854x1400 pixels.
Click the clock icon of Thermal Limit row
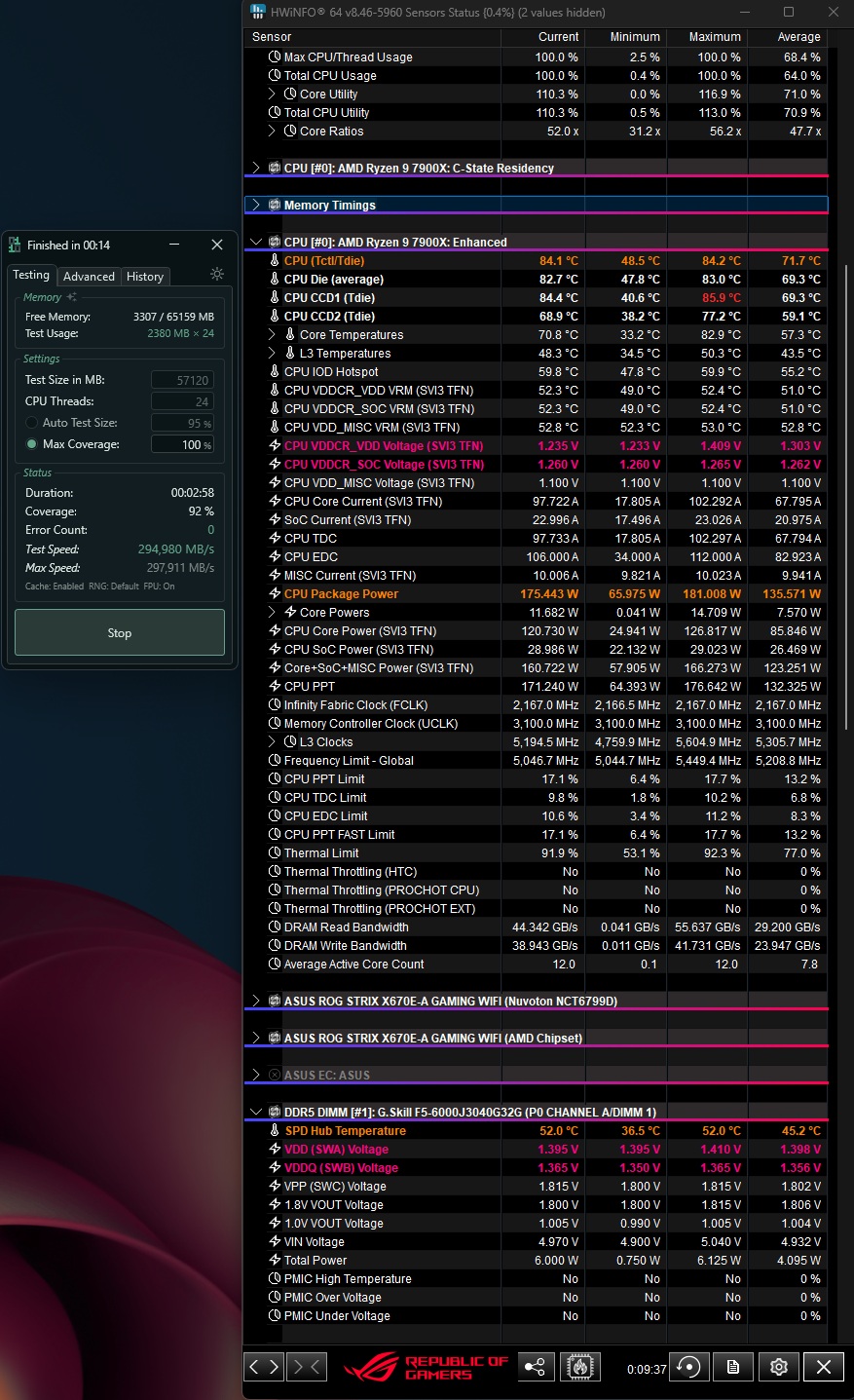275,853
